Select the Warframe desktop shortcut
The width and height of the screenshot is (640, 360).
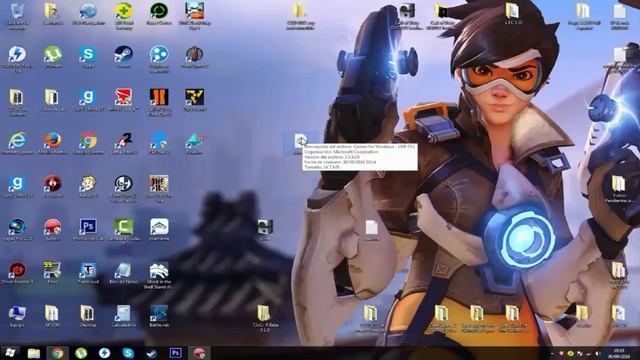[x=159, y=230]
